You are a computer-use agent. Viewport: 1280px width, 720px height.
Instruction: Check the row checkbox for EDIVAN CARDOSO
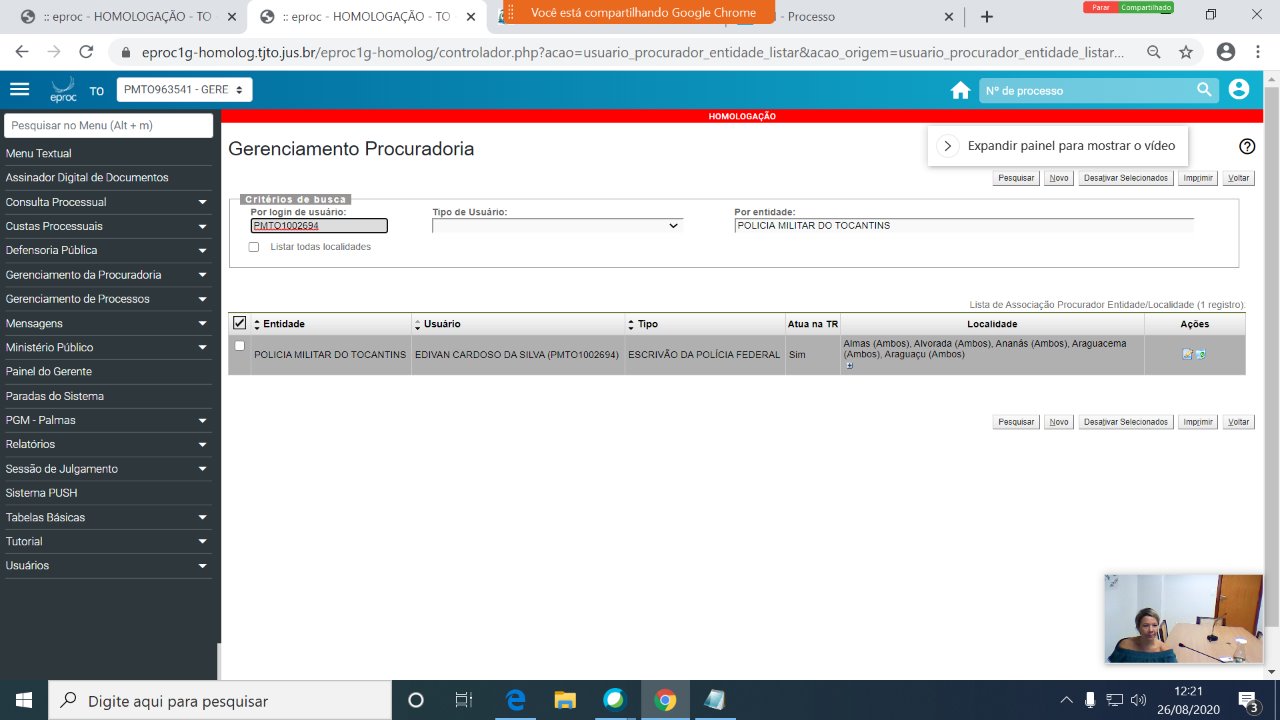(x=239, y=345)
